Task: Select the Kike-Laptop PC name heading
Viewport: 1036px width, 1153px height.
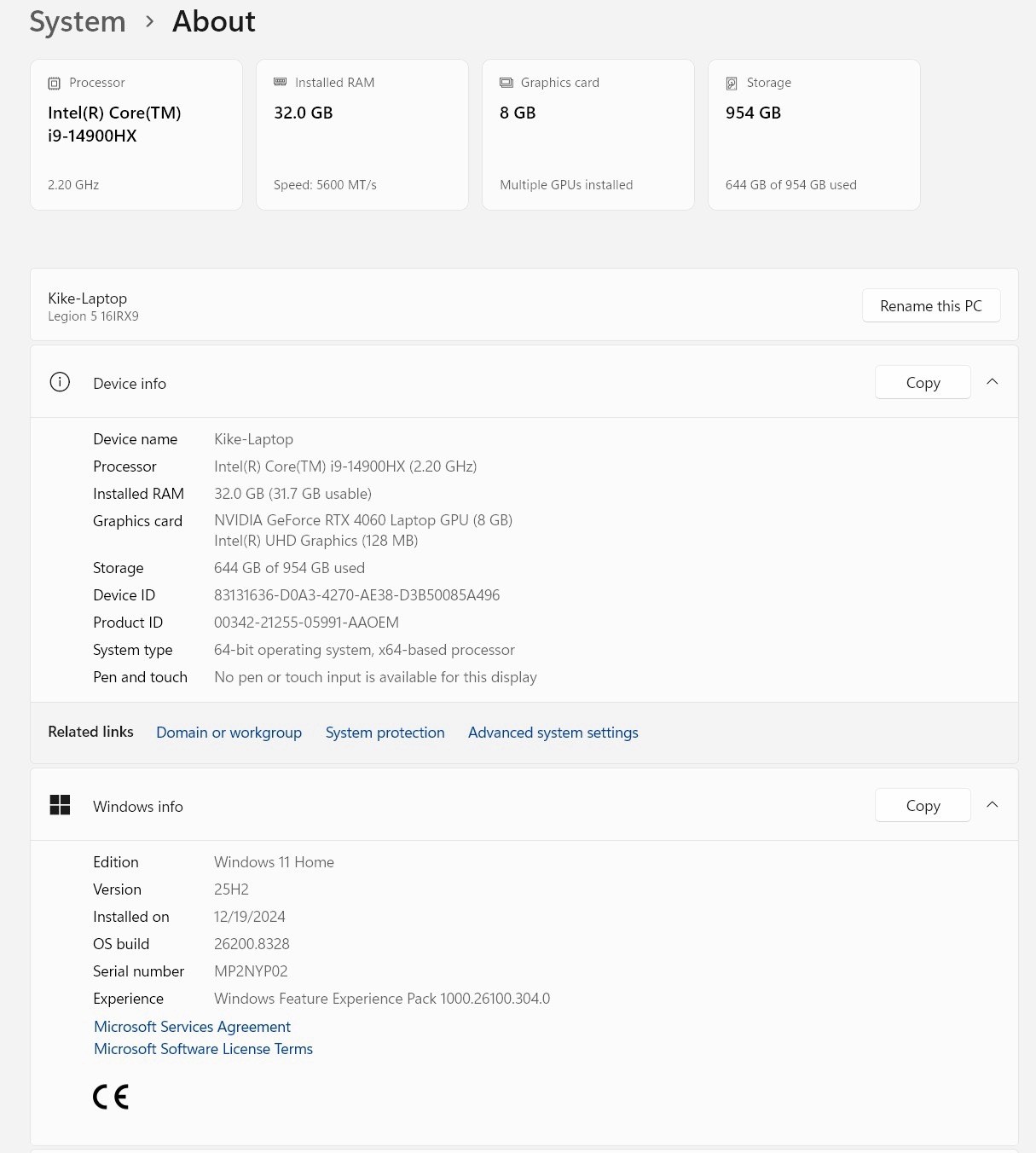Action: pyautogui.click(x=87, y=298)
